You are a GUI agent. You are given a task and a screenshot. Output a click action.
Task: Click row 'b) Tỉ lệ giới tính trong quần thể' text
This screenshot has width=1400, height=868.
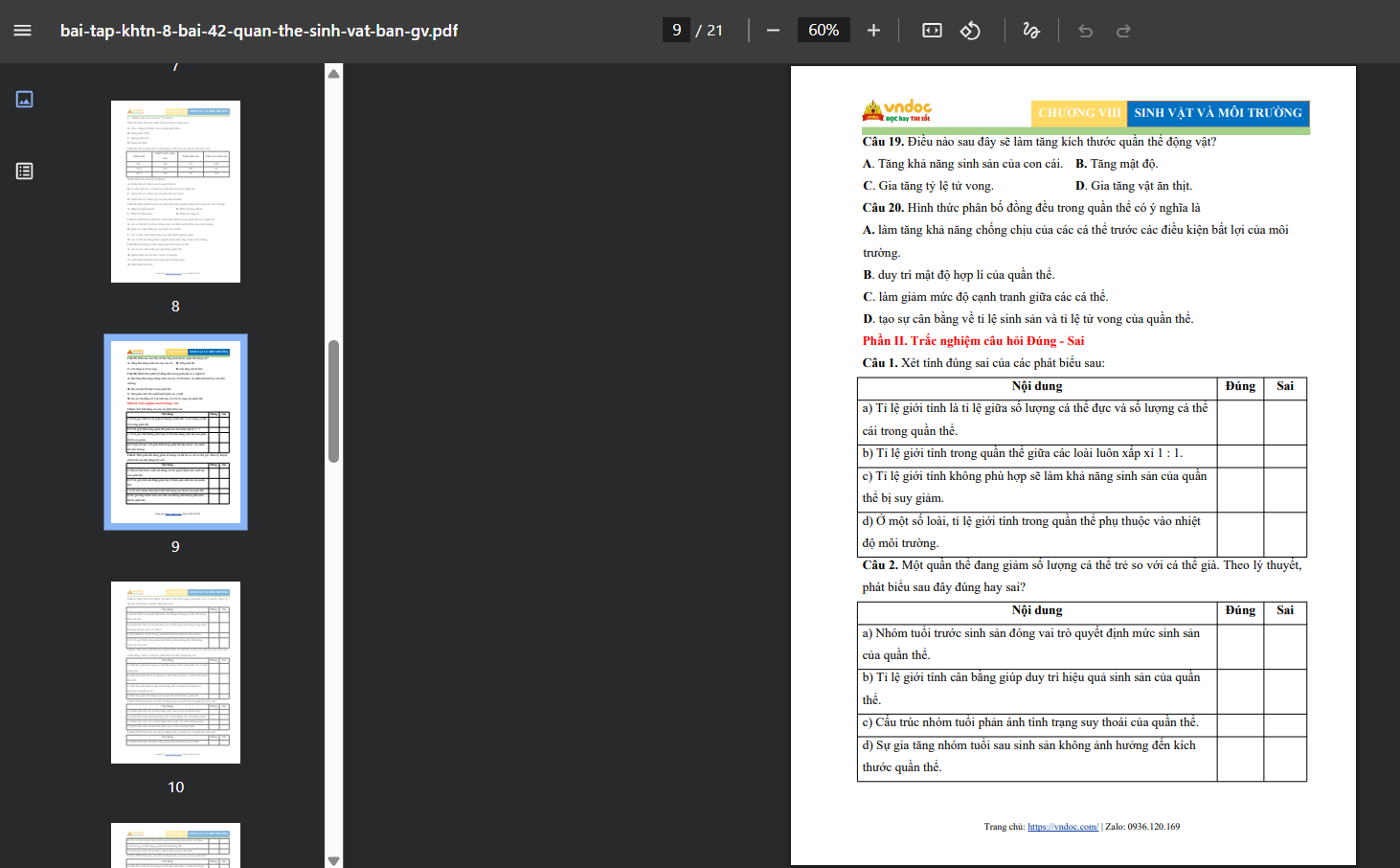[1022, 453]
